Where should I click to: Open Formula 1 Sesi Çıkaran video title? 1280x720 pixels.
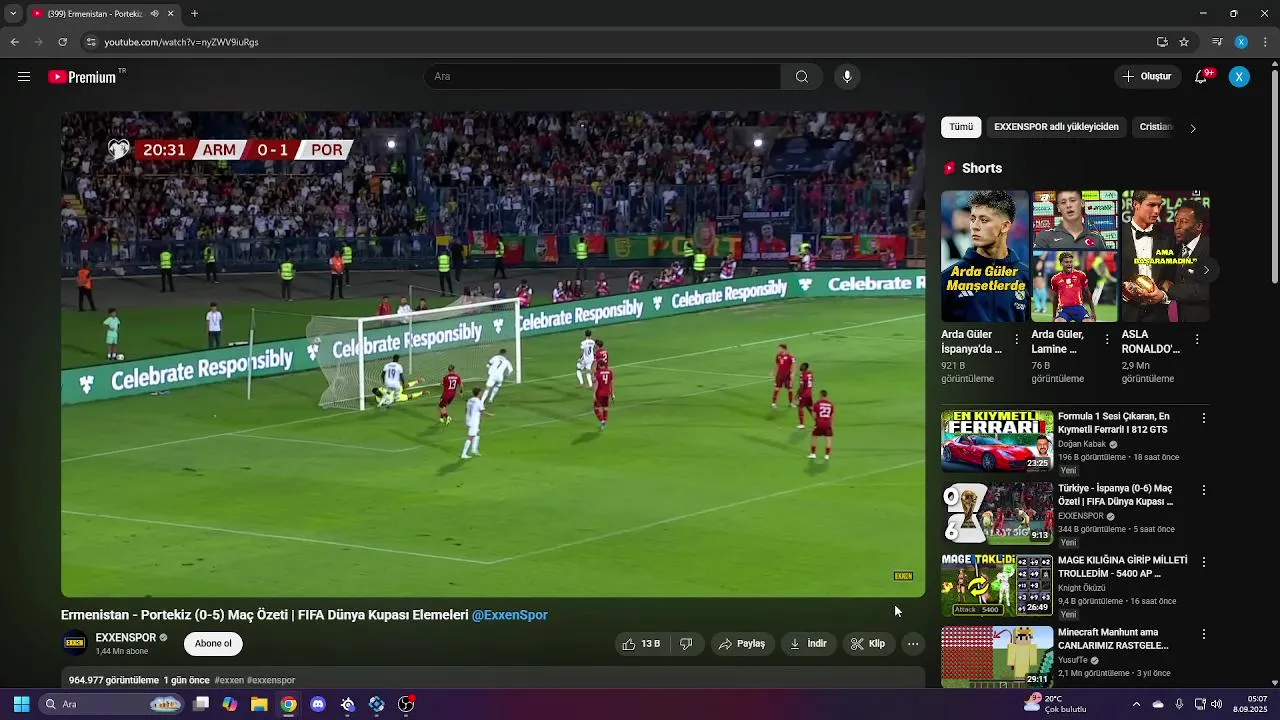[1114, 423]
